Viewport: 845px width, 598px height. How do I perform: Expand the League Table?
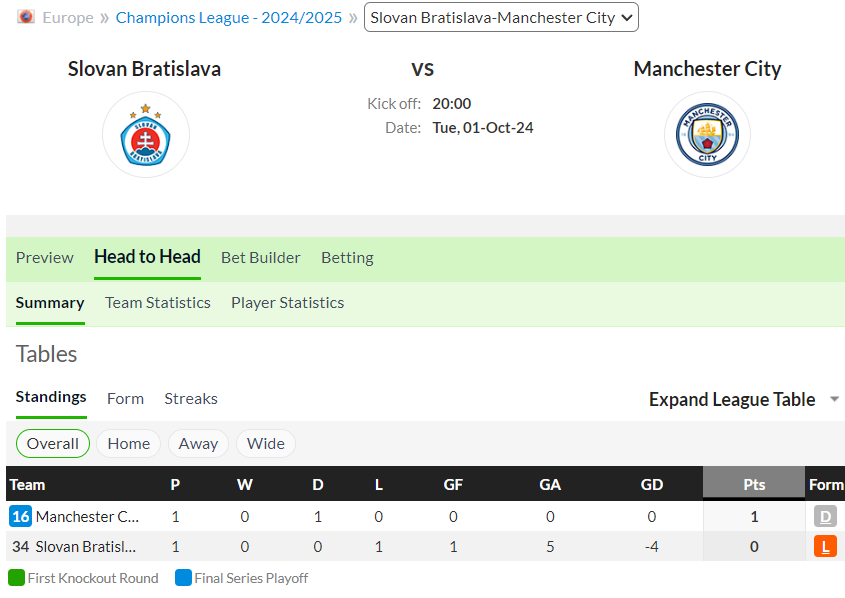tap(732, 399)
